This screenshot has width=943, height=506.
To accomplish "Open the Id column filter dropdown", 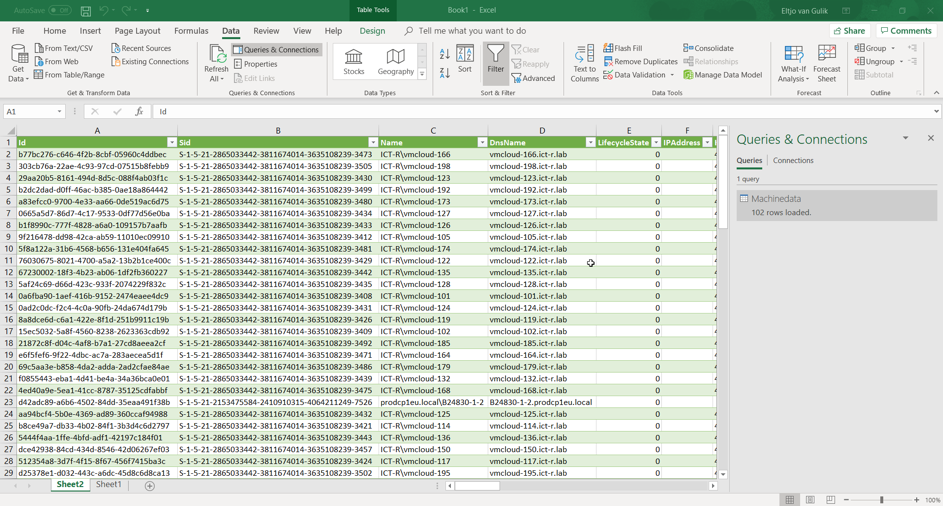I will tap(171, 143).
